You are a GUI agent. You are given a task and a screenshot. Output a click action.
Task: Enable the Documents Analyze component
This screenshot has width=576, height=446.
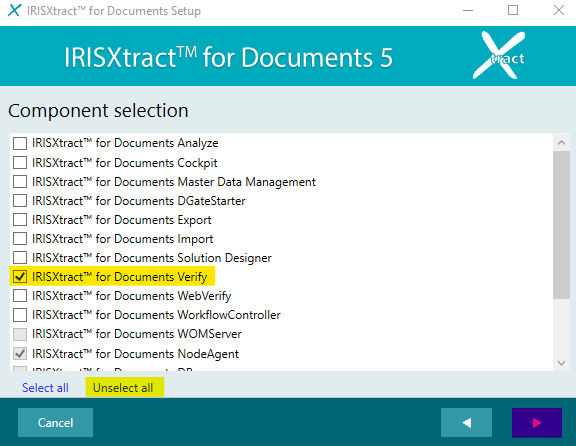tap(20, 143)
